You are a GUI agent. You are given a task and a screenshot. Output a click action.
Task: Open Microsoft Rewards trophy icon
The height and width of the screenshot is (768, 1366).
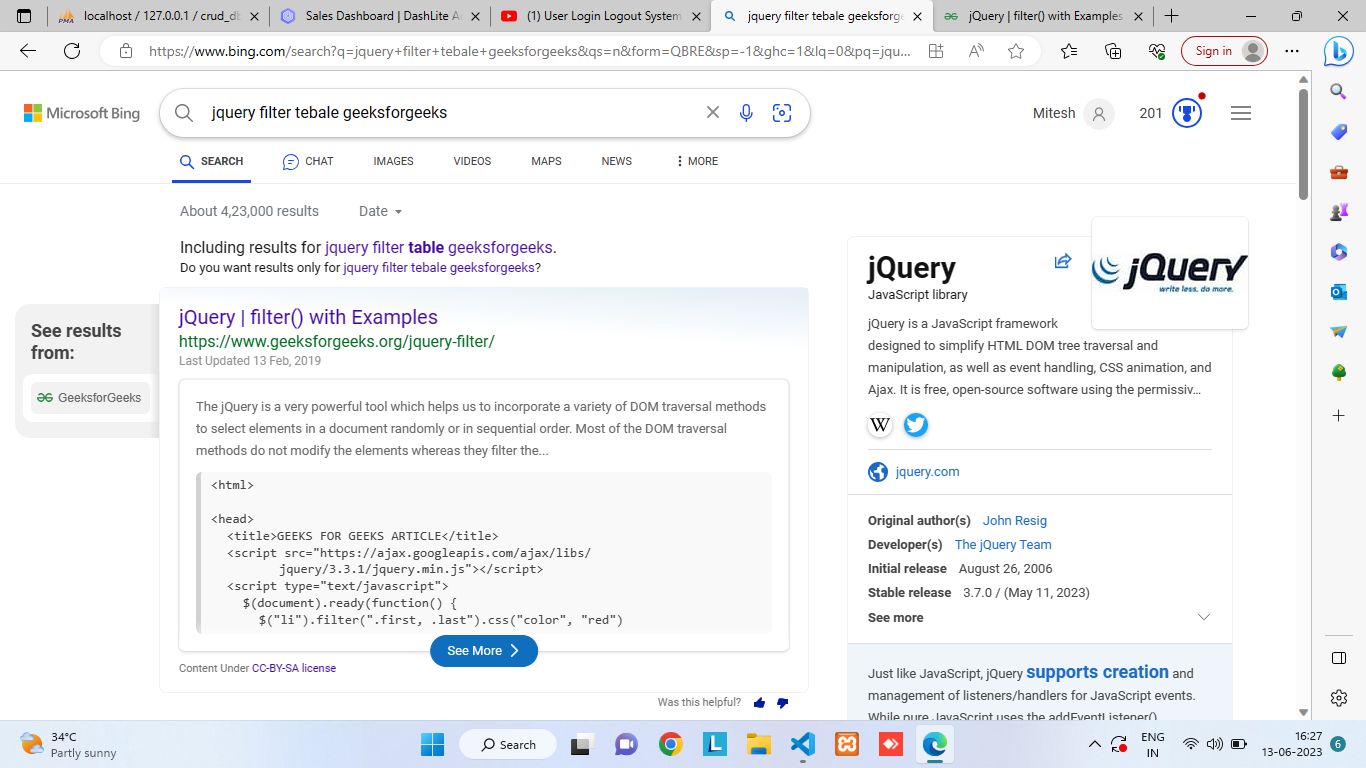coord(1187,113)
